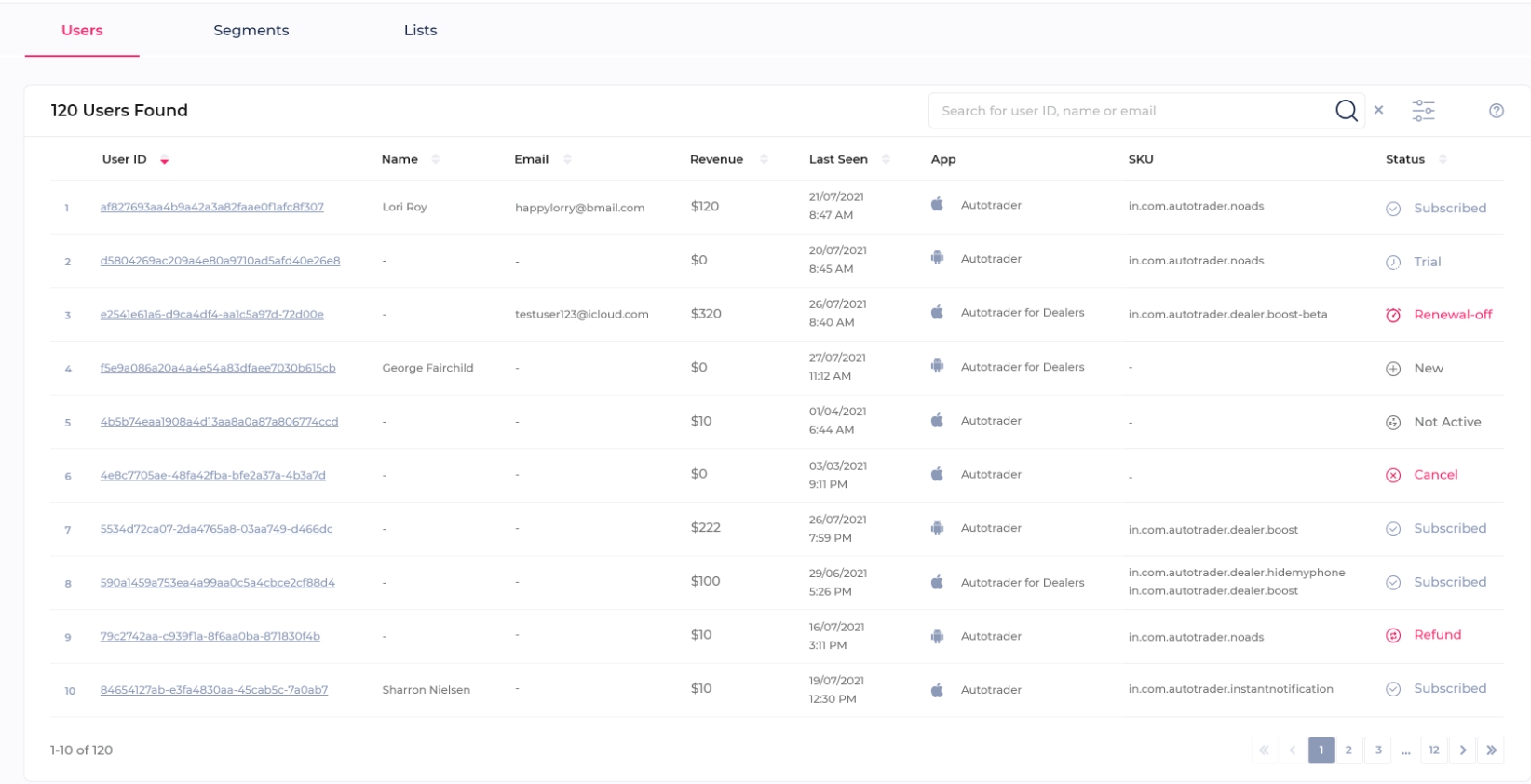Clear the search with the X icon

click(x=1378, y=110)
